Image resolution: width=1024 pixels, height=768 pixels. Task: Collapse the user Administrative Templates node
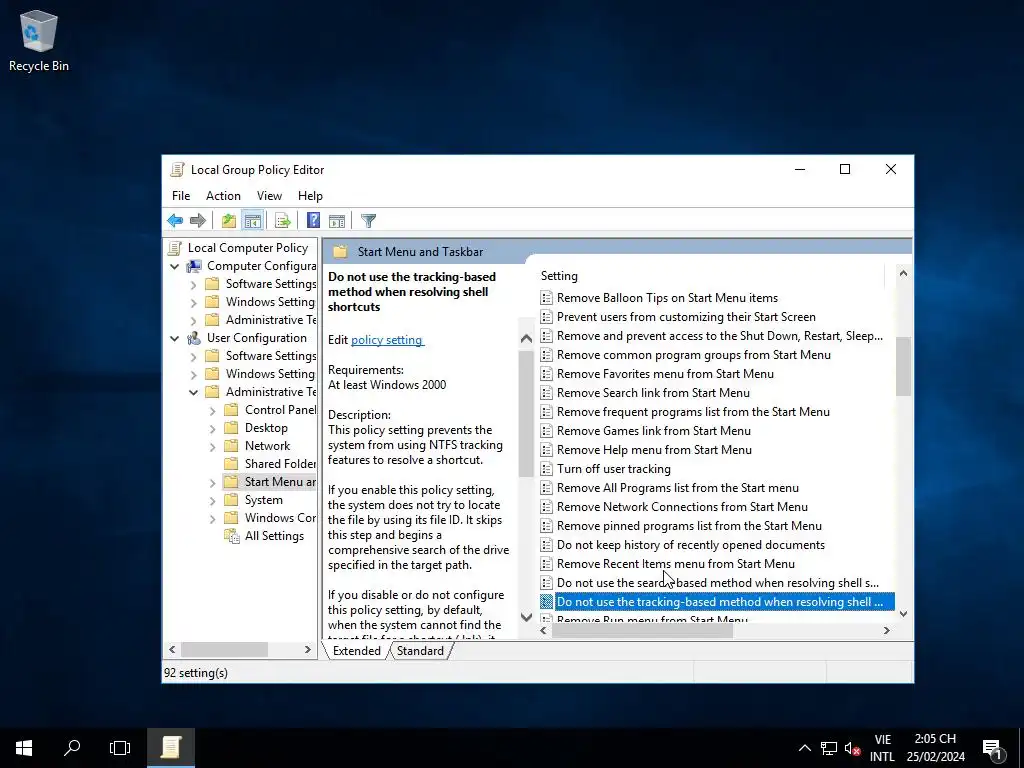tap(193, 392)
